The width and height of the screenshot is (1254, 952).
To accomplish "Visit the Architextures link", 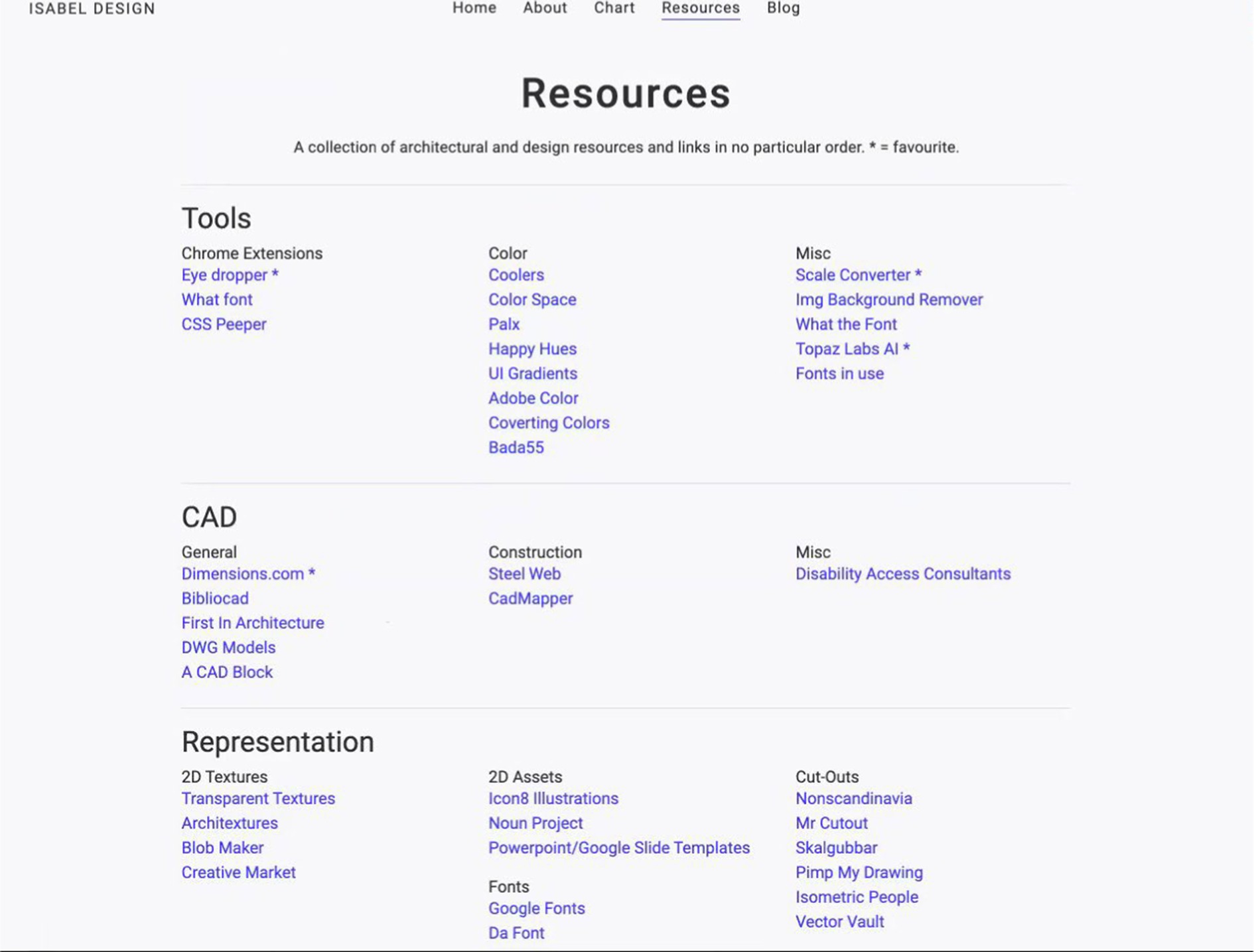I will pos(229,823).
